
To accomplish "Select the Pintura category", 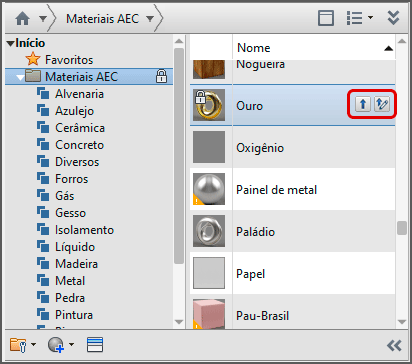I will (74, 315).
